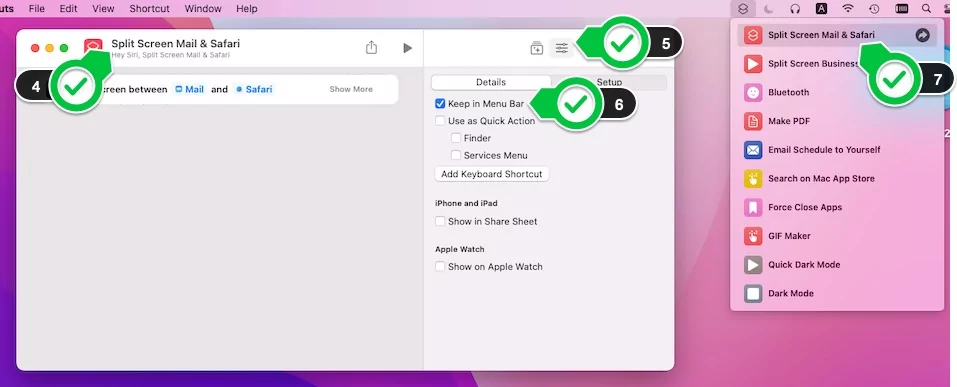
Task: Uncheck Keep in Menu Bar
Action: click(440, 104)
